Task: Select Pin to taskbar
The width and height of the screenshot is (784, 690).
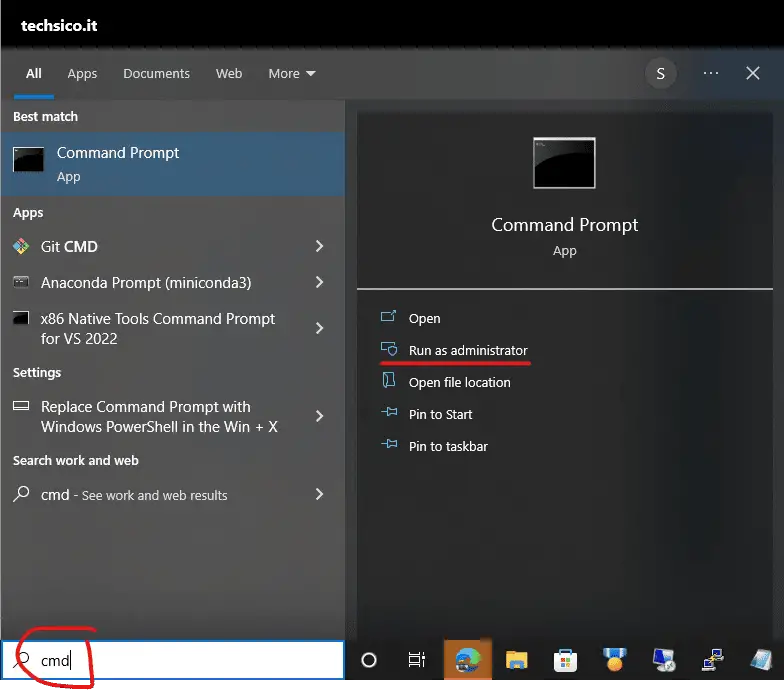Action: (448, 446)
